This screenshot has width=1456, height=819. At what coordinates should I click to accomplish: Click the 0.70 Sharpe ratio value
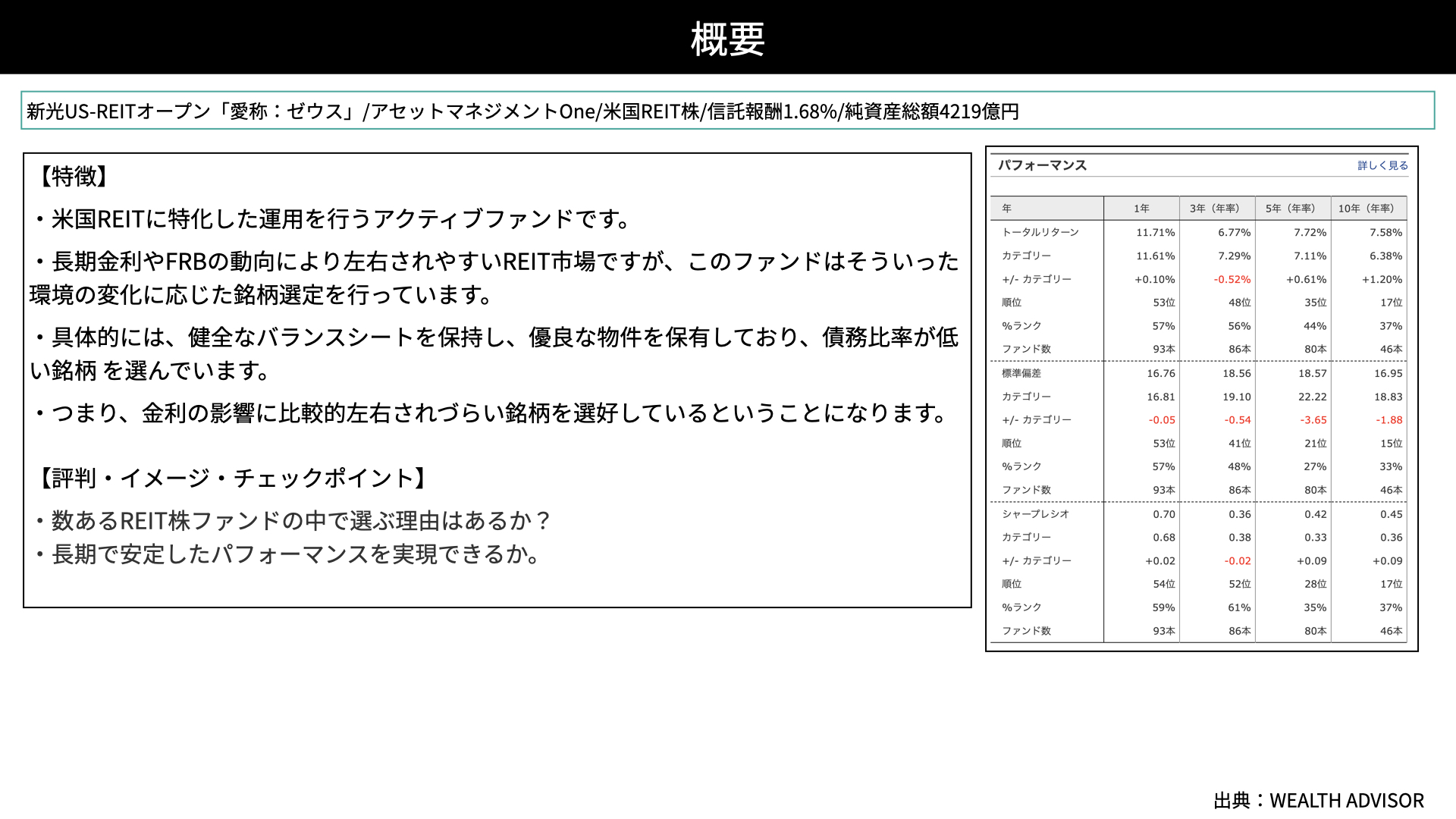click(x=1164, y=515)
